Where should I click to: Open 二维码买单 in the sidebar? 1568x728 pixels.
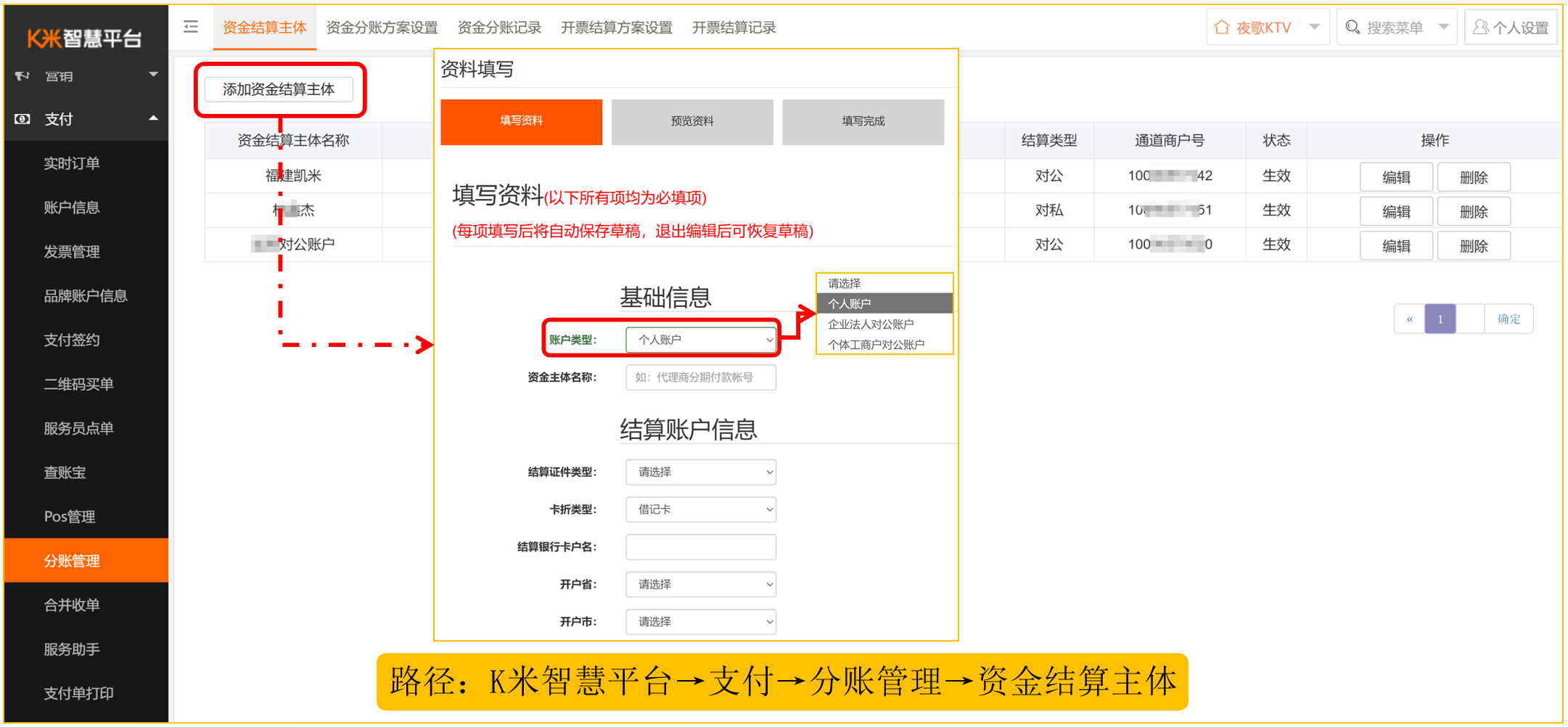click(x=86, y=384)
